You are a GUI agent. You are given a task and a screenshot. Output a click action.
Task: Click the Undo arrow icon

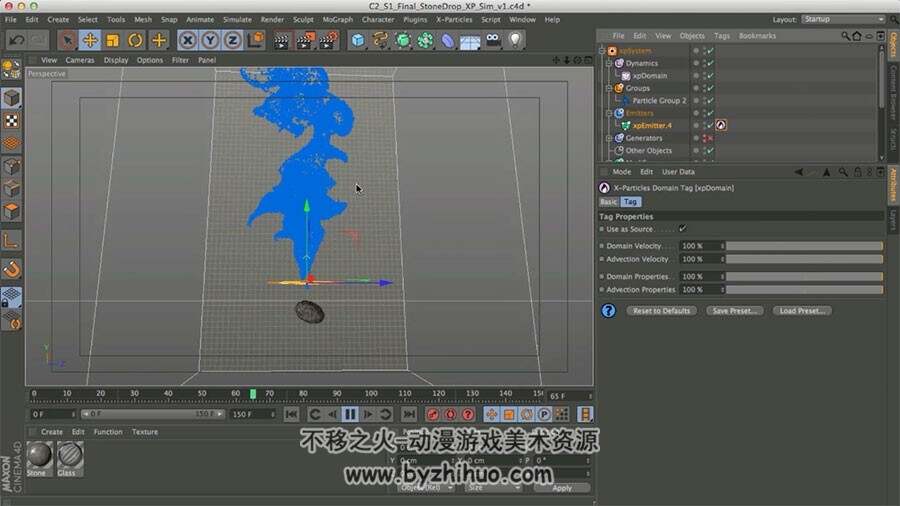tap(16, 40)
